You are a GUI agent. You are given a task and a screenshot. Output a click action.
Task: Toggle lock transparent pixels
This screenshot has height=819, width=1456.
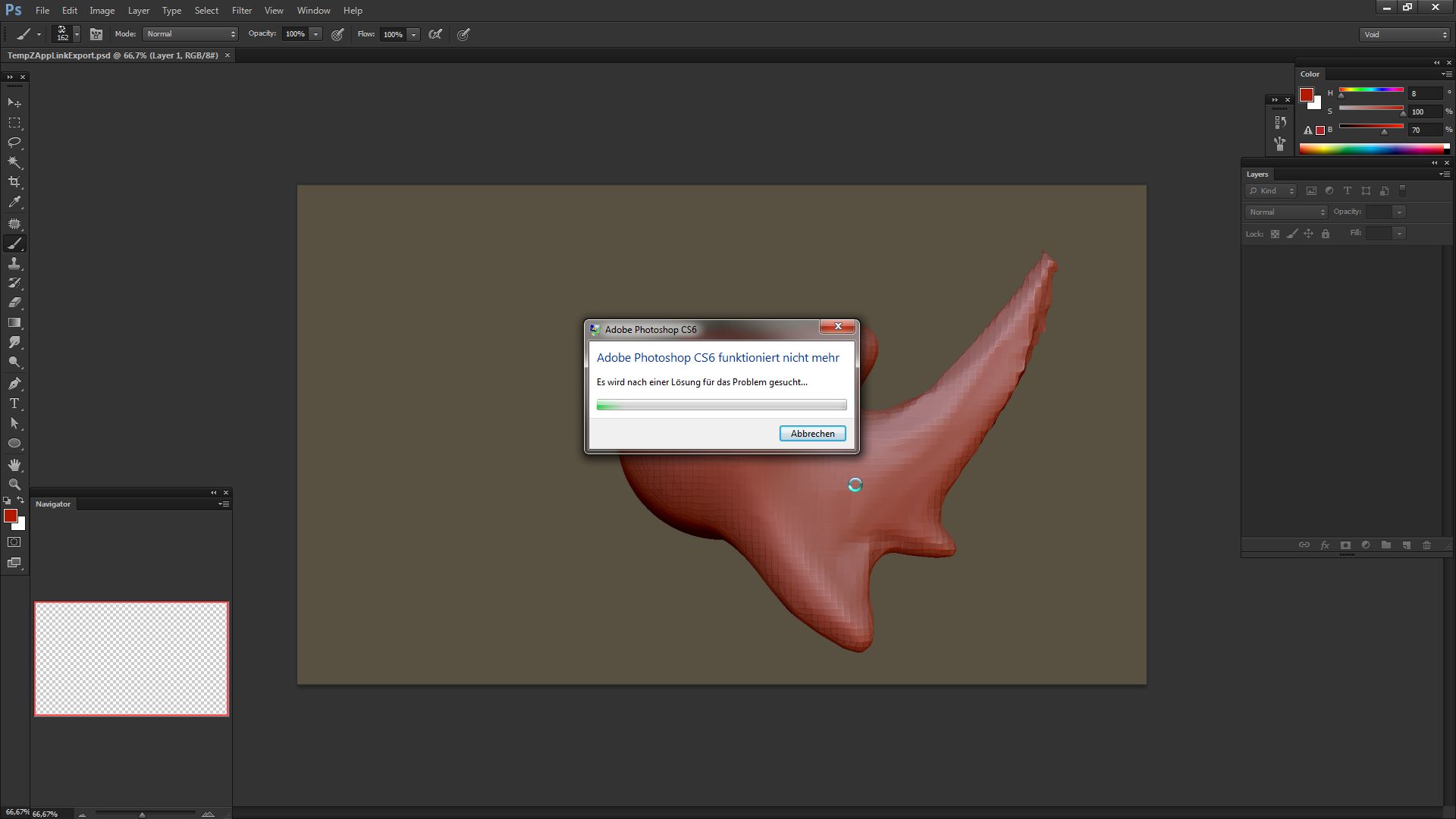coord(1275,234)
